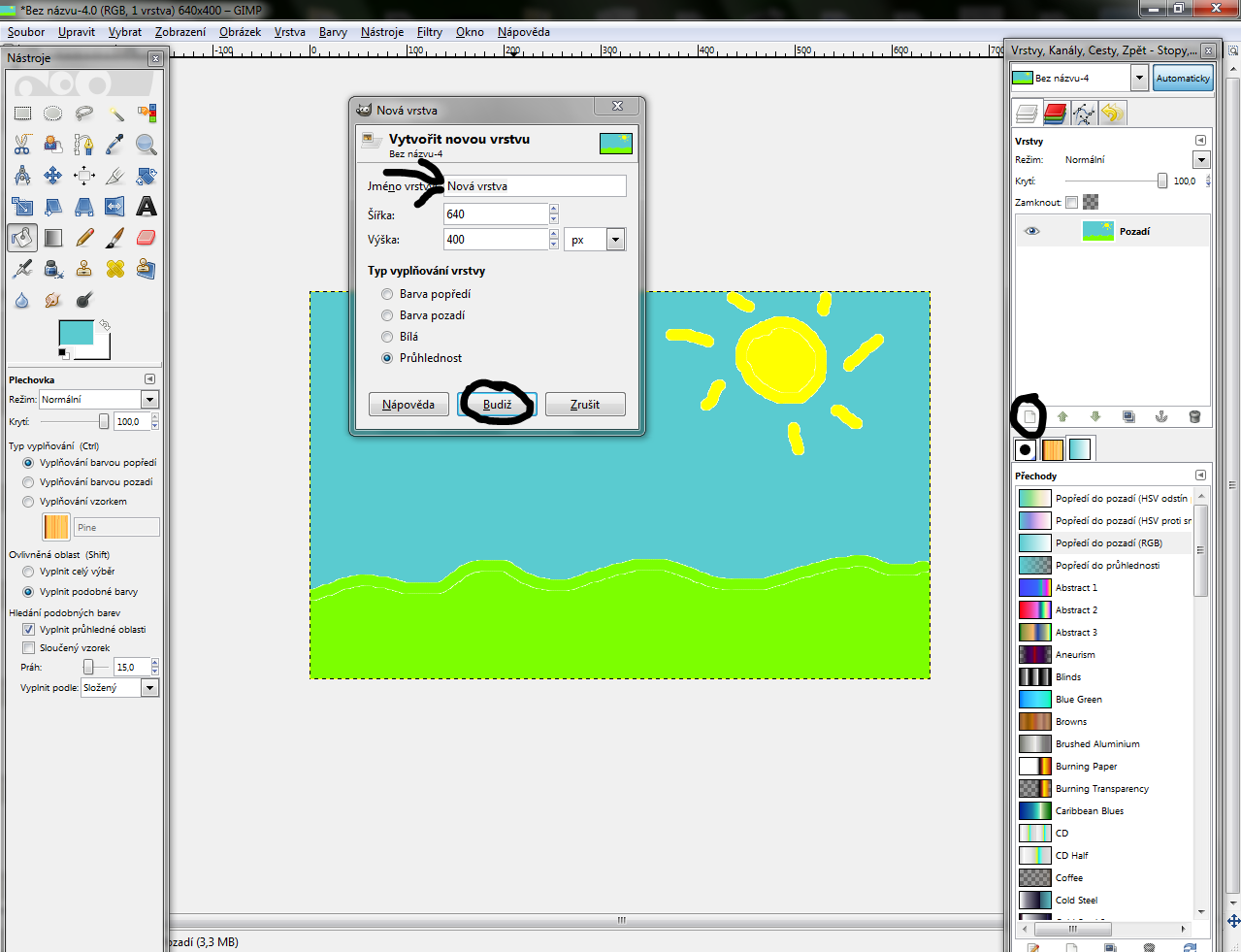Confirm new layer with Budiž button
Image resolution: width=1241 pixels, height=952 pixels.
tap(497, 405)
